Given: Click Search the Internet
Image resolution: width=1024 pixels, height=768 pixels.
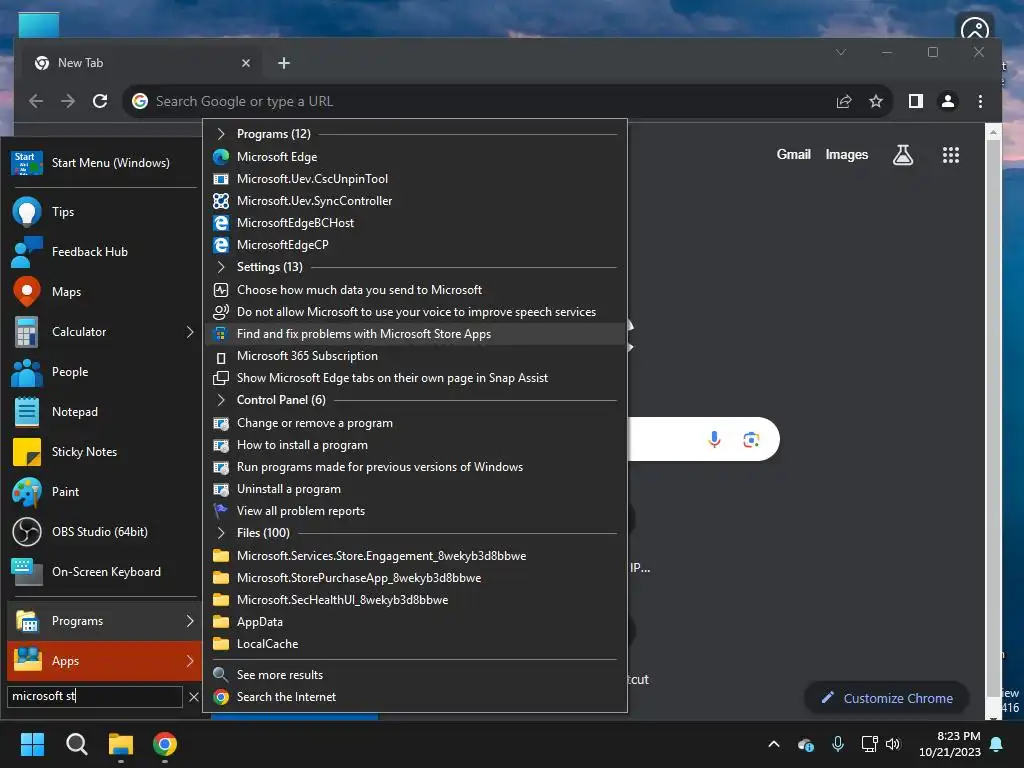Looking at the screenshot, I should (x=415, y=697).
